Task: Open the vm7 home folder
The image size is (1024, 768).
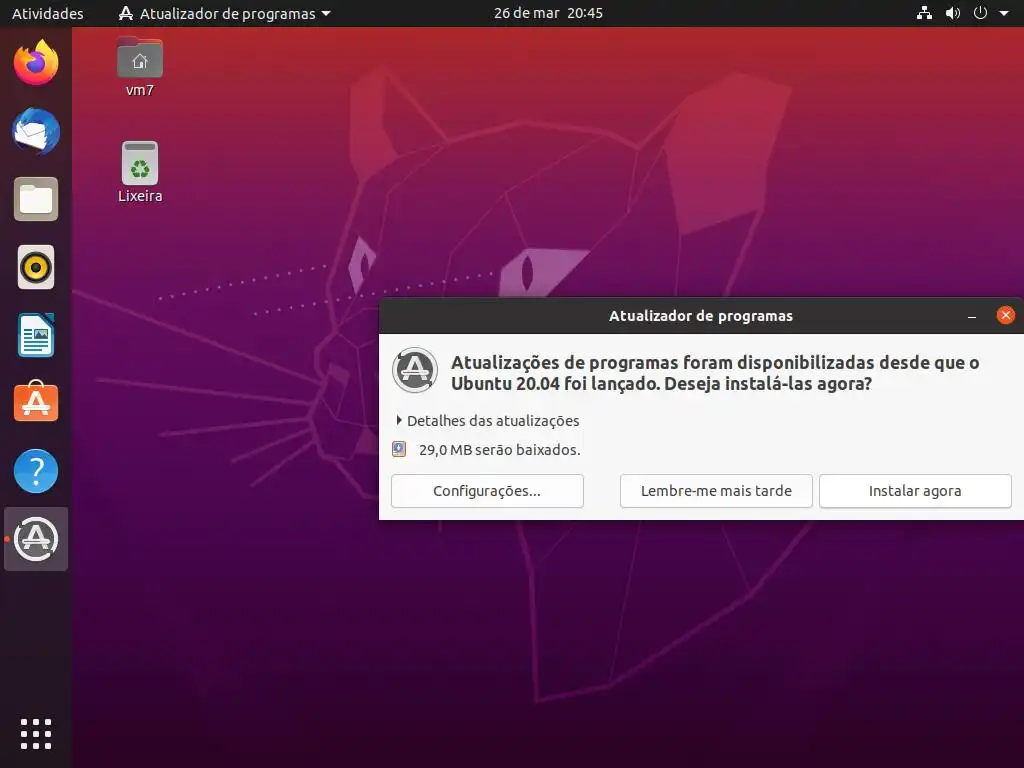Action: pyautogui.click(x=140, y=67)
